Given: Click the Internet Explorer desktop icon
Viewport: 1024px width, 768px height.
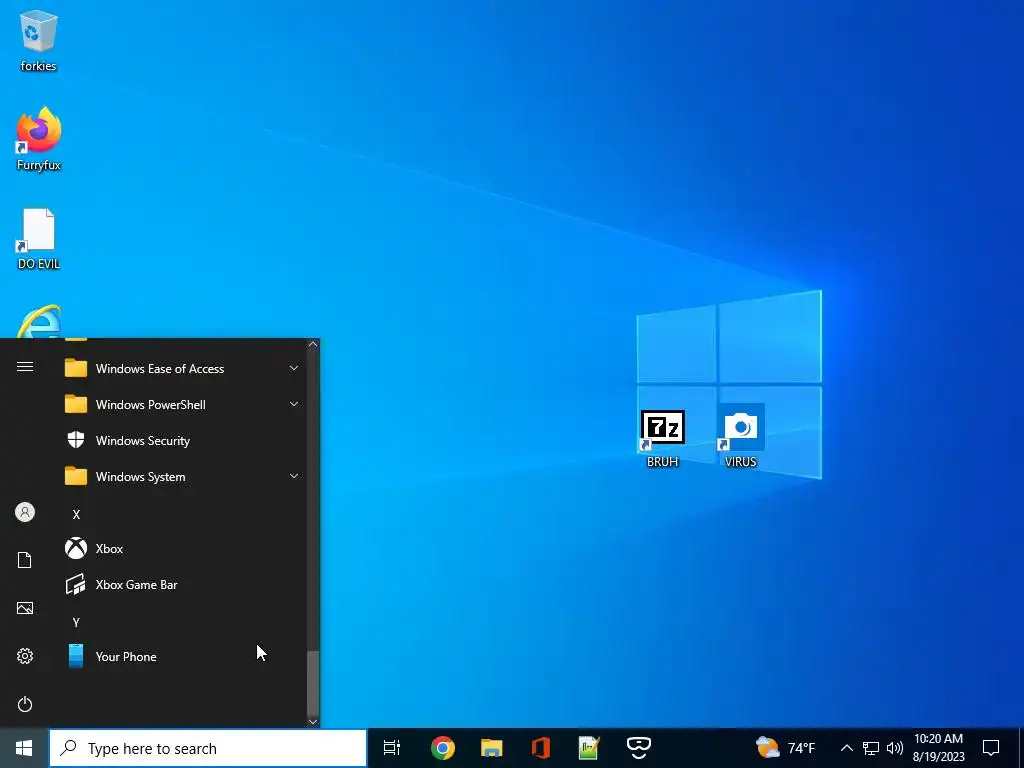Looking at the screenshot, I should coord(39,321).
